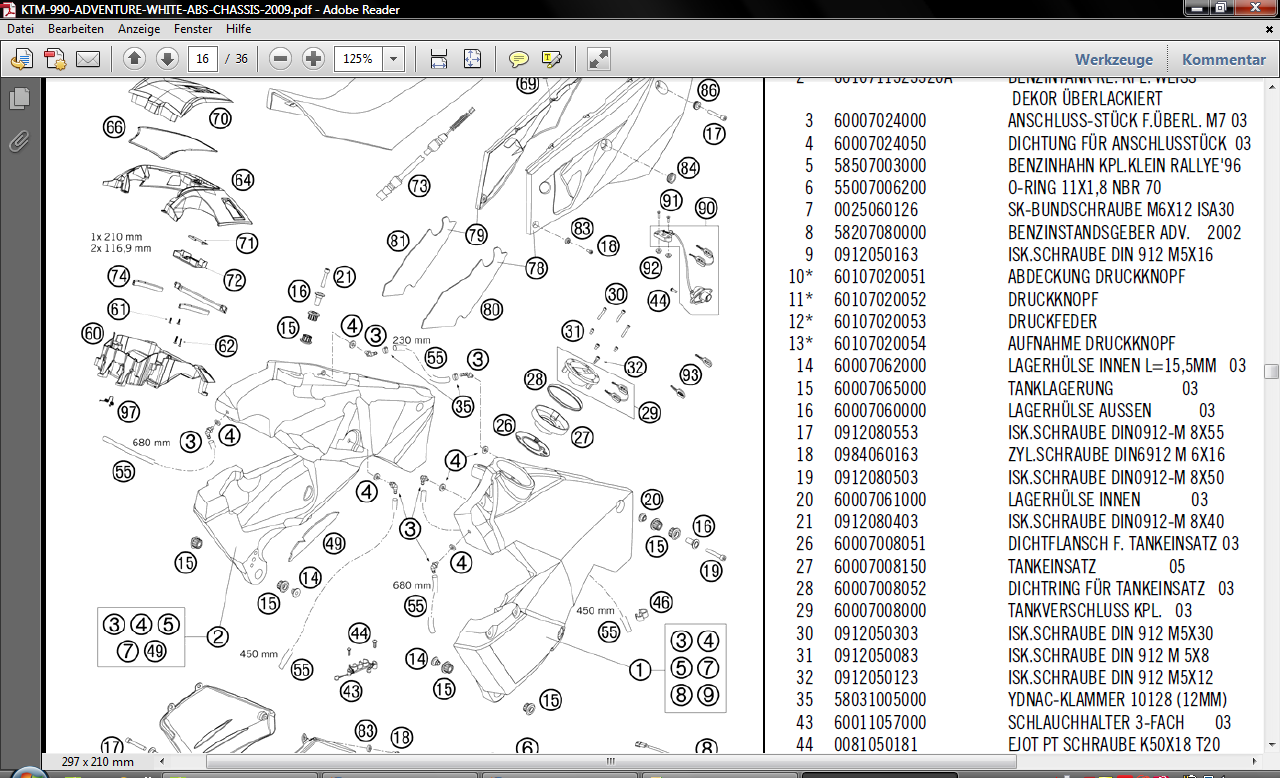Click the page number input field
Image resolution: width=1280 pixels, height=778 pixels.
203,59
